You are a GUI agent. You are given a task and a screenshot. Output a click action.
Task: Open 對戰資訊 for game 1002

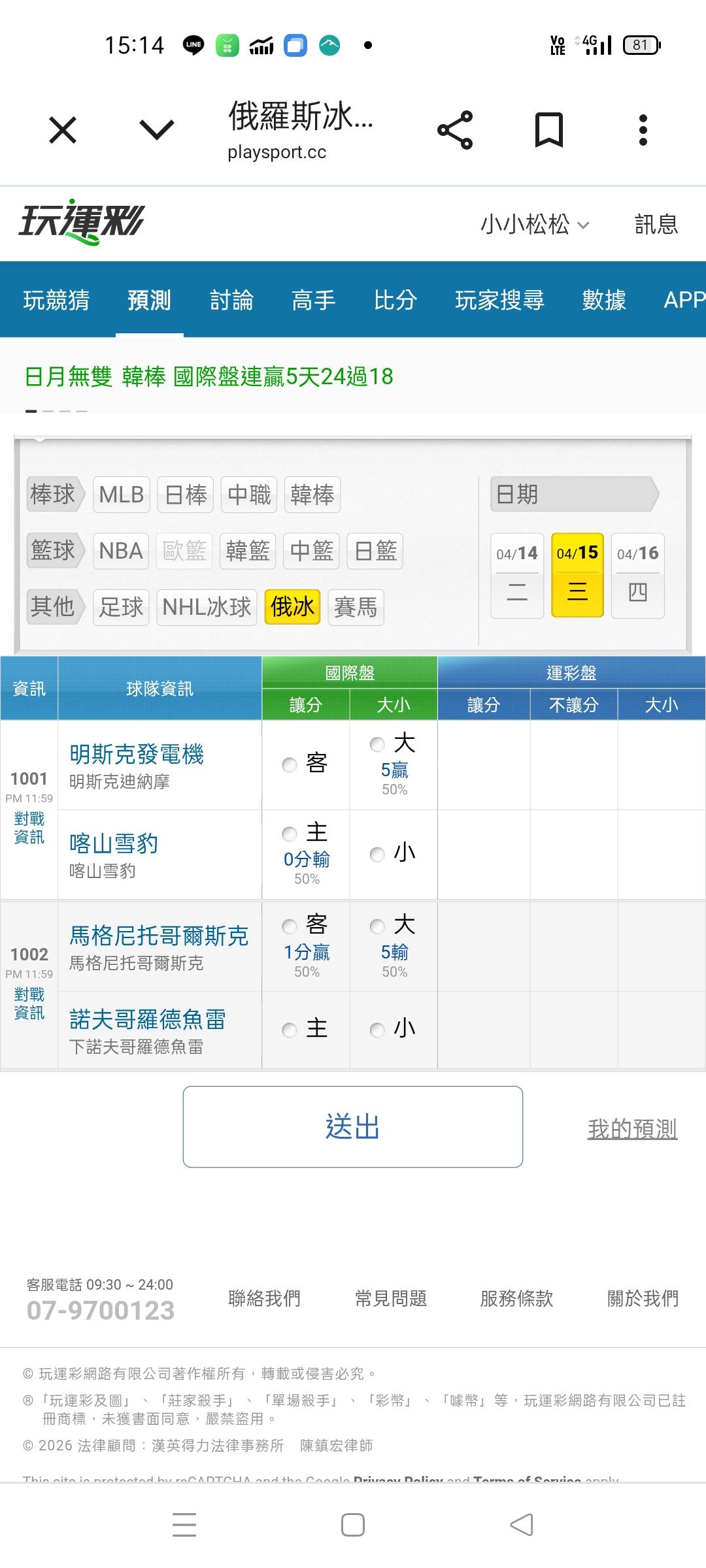pyautogui.click(x=29, y=1004)
